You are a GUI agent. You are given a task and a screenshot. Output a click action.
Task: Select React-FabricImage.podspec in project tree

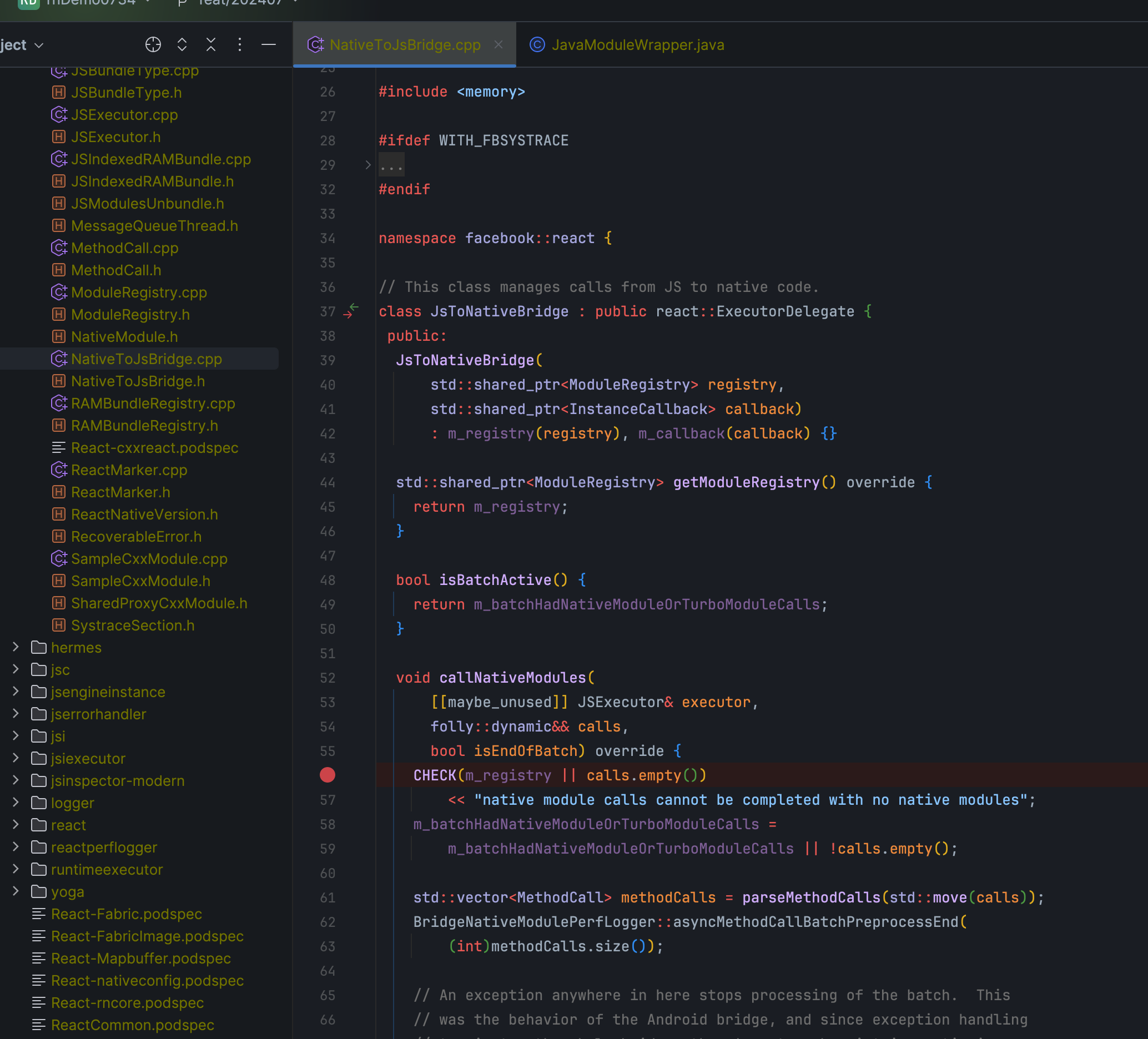coord(148,936)
